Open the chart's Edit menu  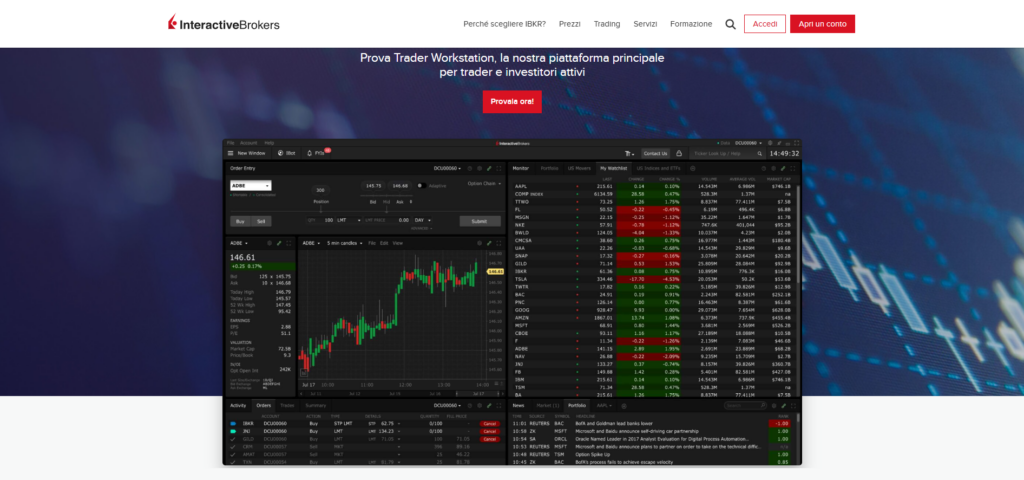(385, 243)
